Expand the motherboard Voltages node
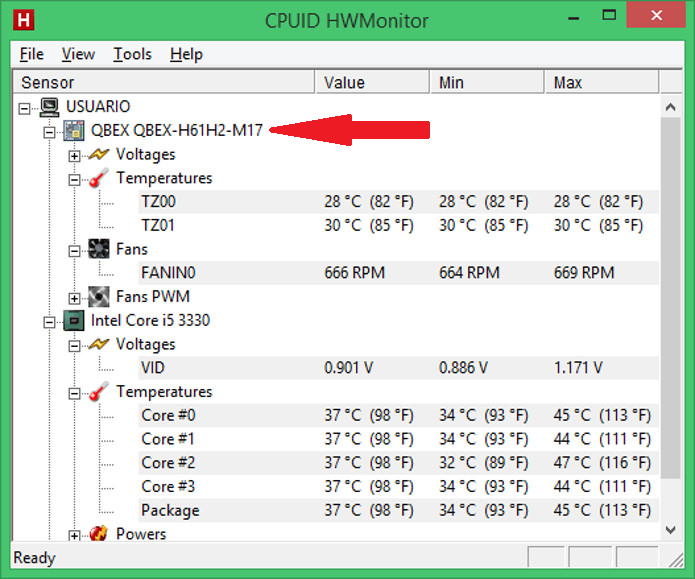 tap(74, 156)
